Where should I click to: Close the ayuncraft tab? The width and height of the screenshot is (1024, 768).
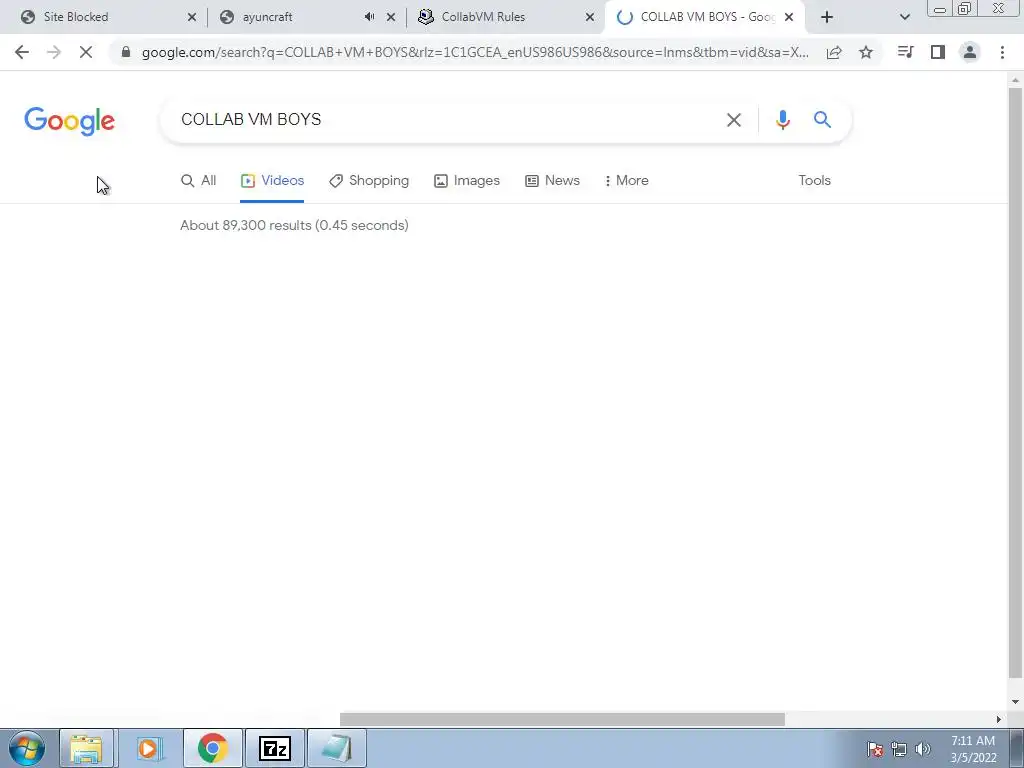(391, 17)
